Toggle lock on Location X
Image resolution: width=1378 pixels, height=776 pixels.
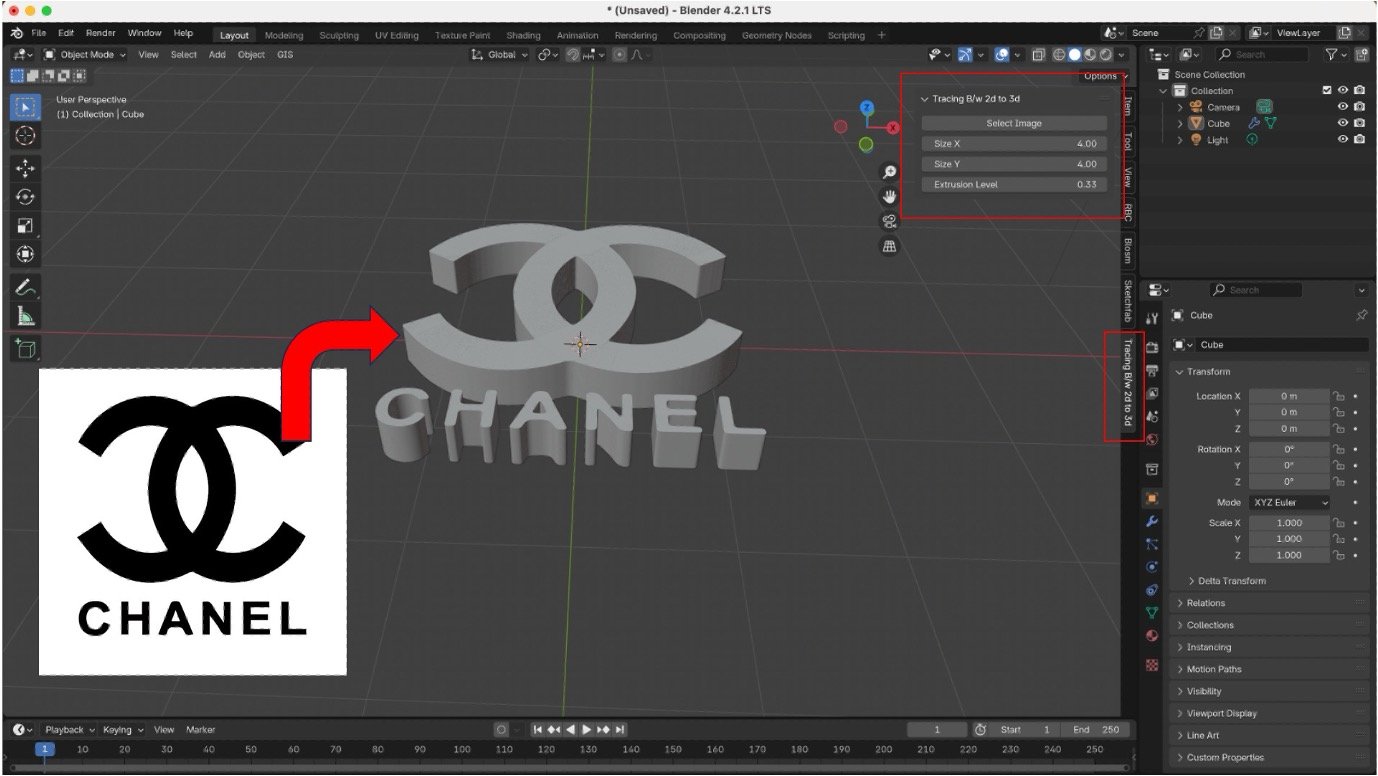[1339, 396]
